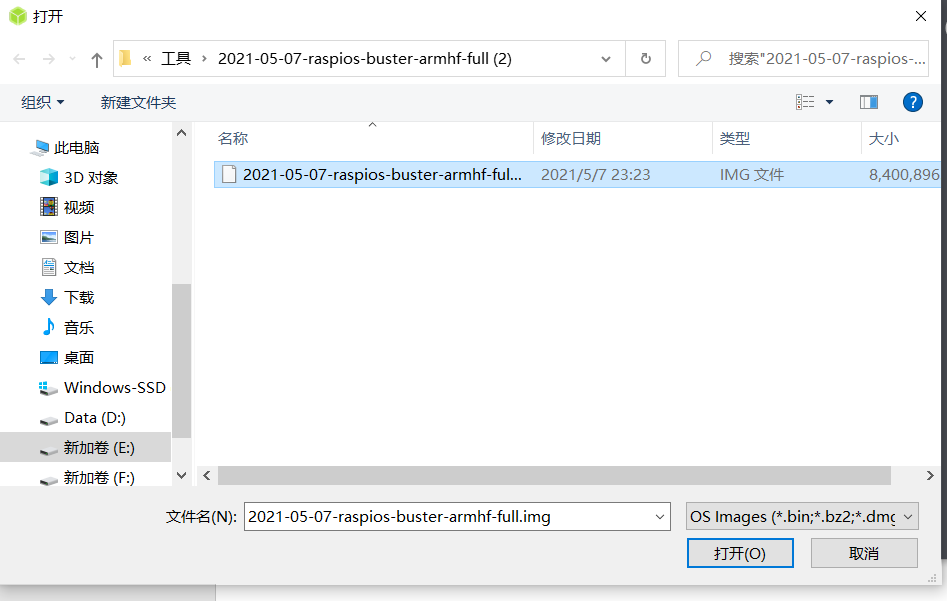947x601 pixels.
Task: Change view layout icon
Action: click(x=804, y=102)
